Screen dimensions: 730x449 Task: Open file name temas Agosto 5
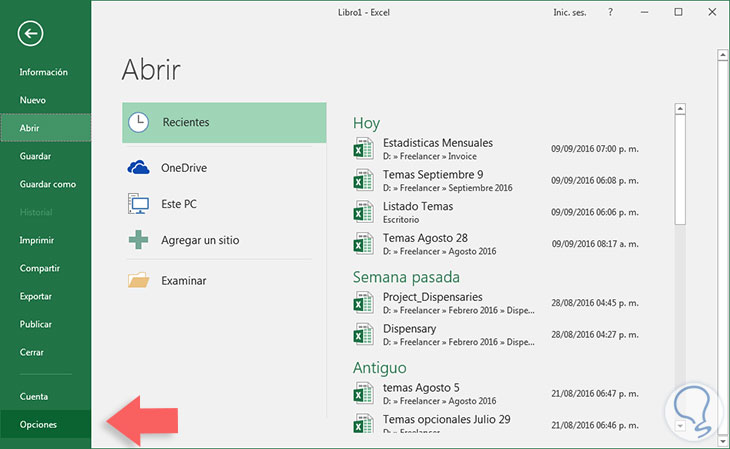[x=421, y=388]
